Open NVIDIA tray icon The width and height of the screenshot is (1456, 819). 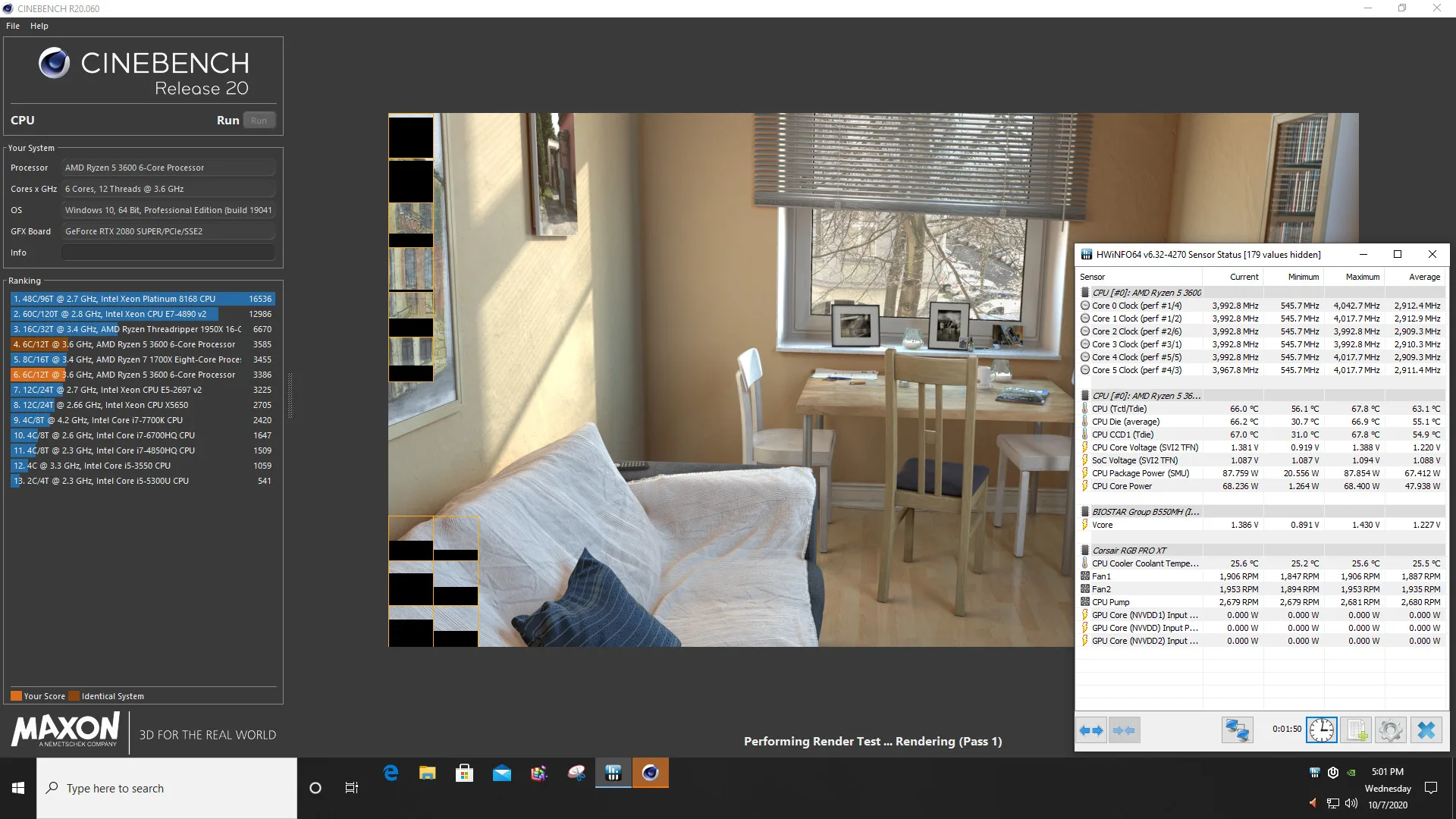coord(1351,773)
